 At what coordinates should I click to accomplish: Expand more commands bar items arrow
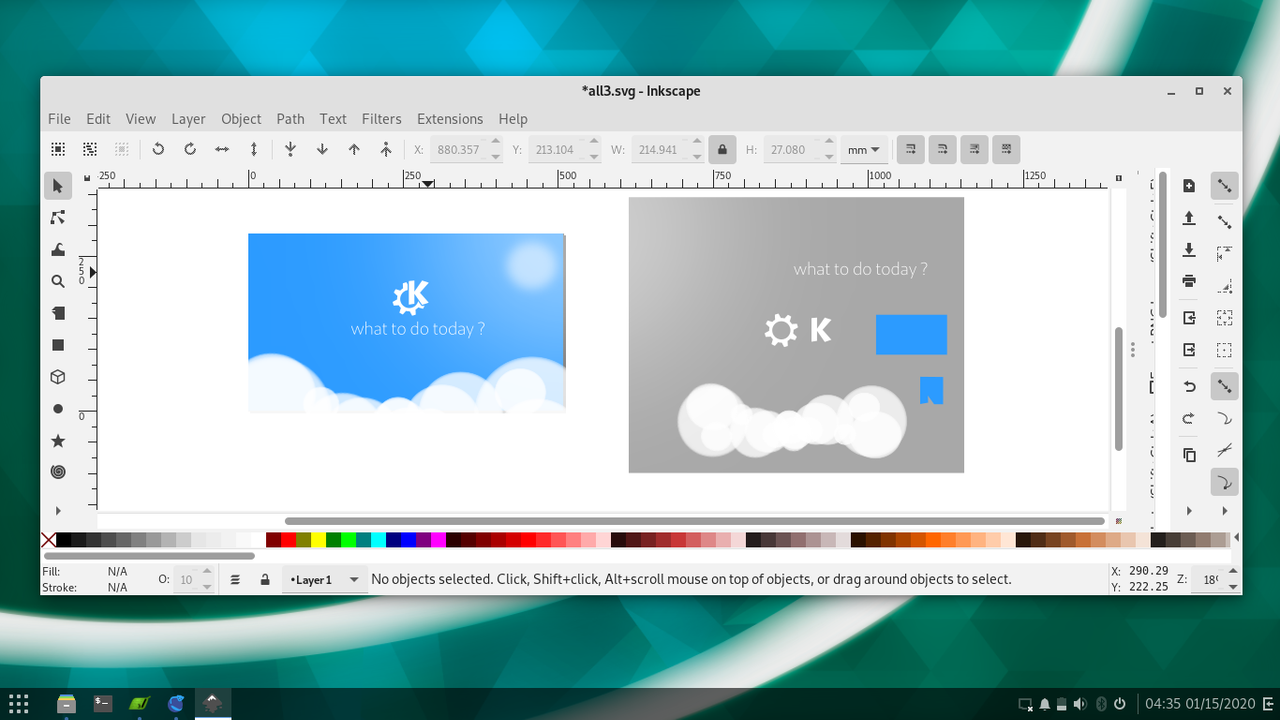click(1189, 511)
